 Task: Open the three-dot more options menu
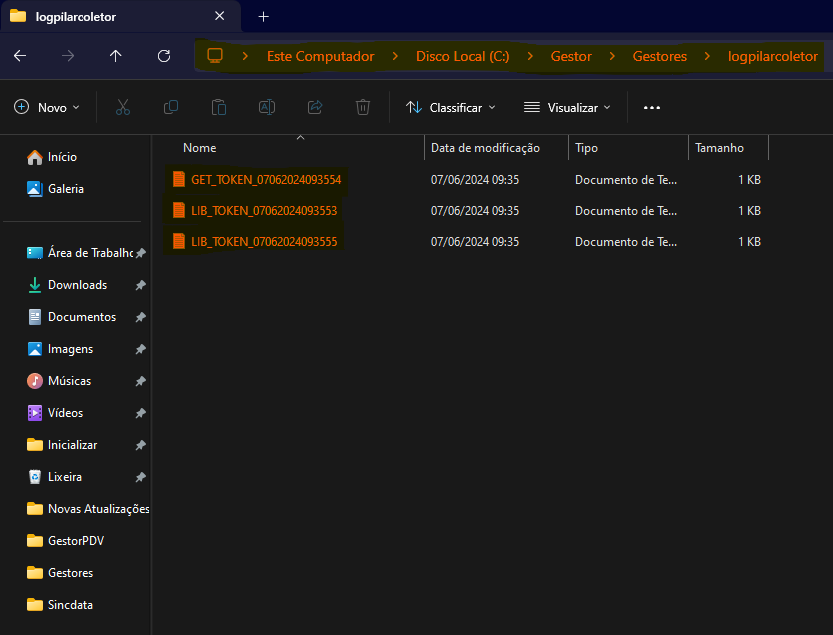tap(652, 107)
